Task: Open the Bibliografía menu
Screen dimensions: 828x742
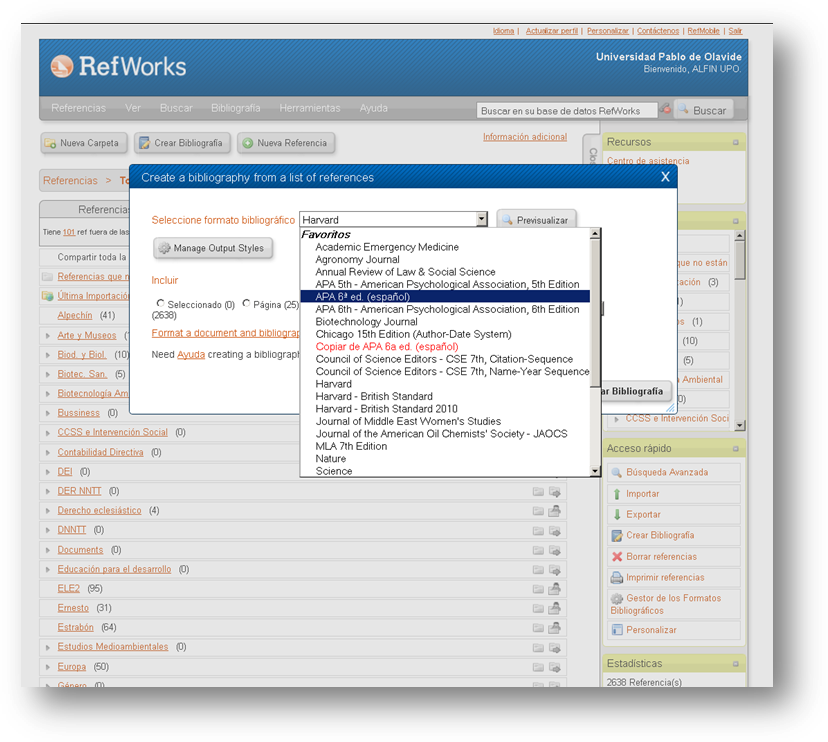Action: click(236, 108)
